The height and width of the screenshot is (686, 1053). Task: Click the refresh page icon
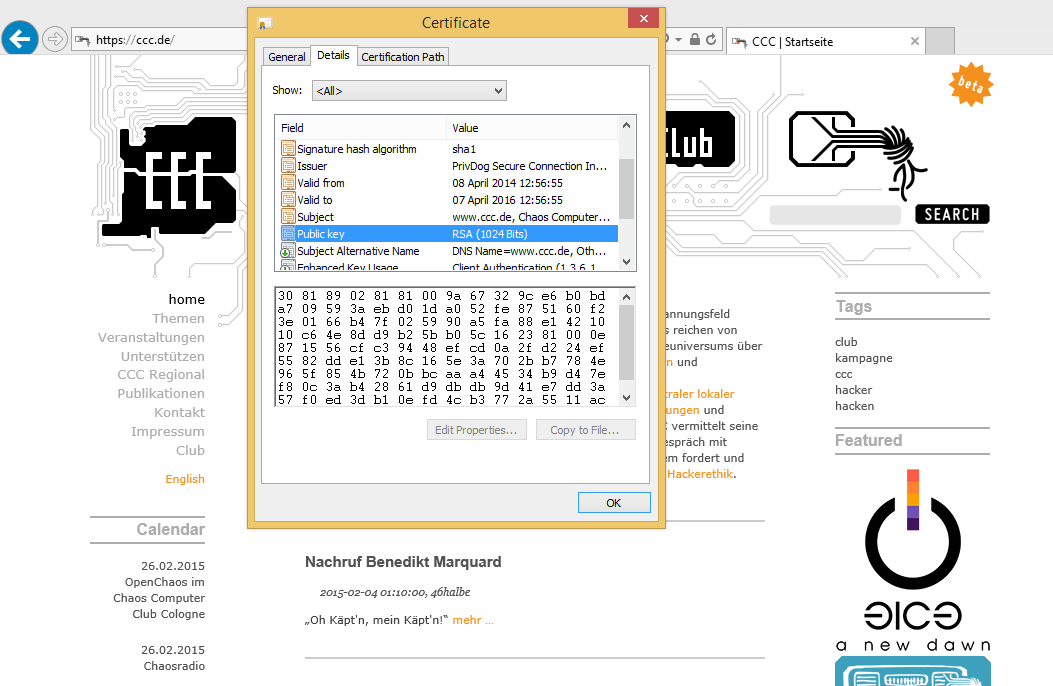[x=711, y=40]
